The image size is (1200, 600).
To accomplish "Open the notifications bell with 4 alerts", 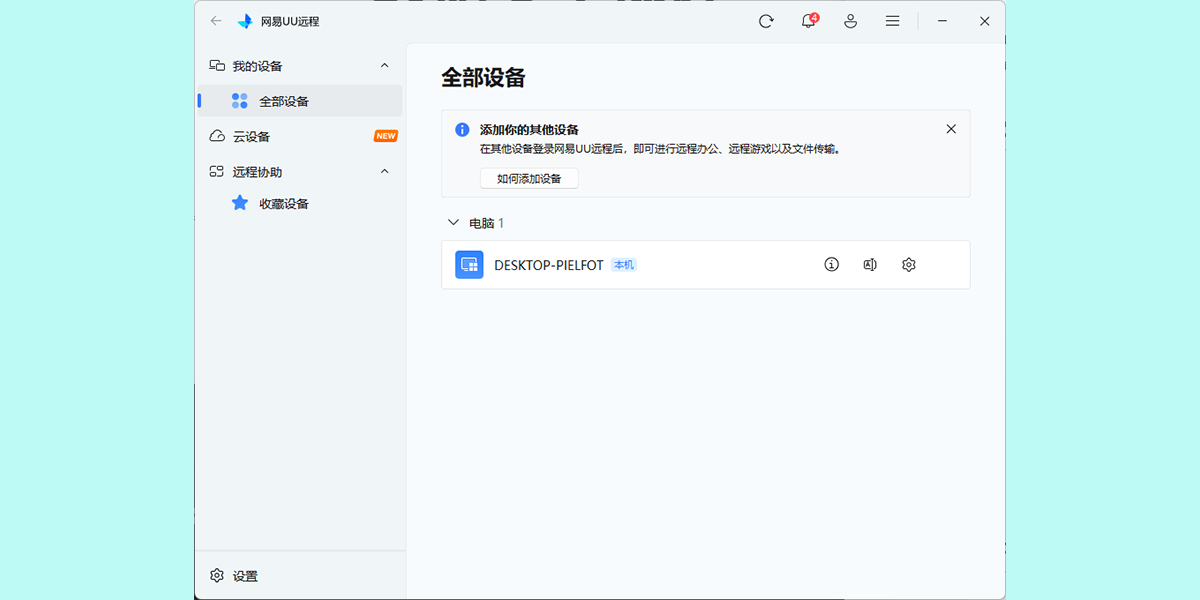I will click(807, 20).
